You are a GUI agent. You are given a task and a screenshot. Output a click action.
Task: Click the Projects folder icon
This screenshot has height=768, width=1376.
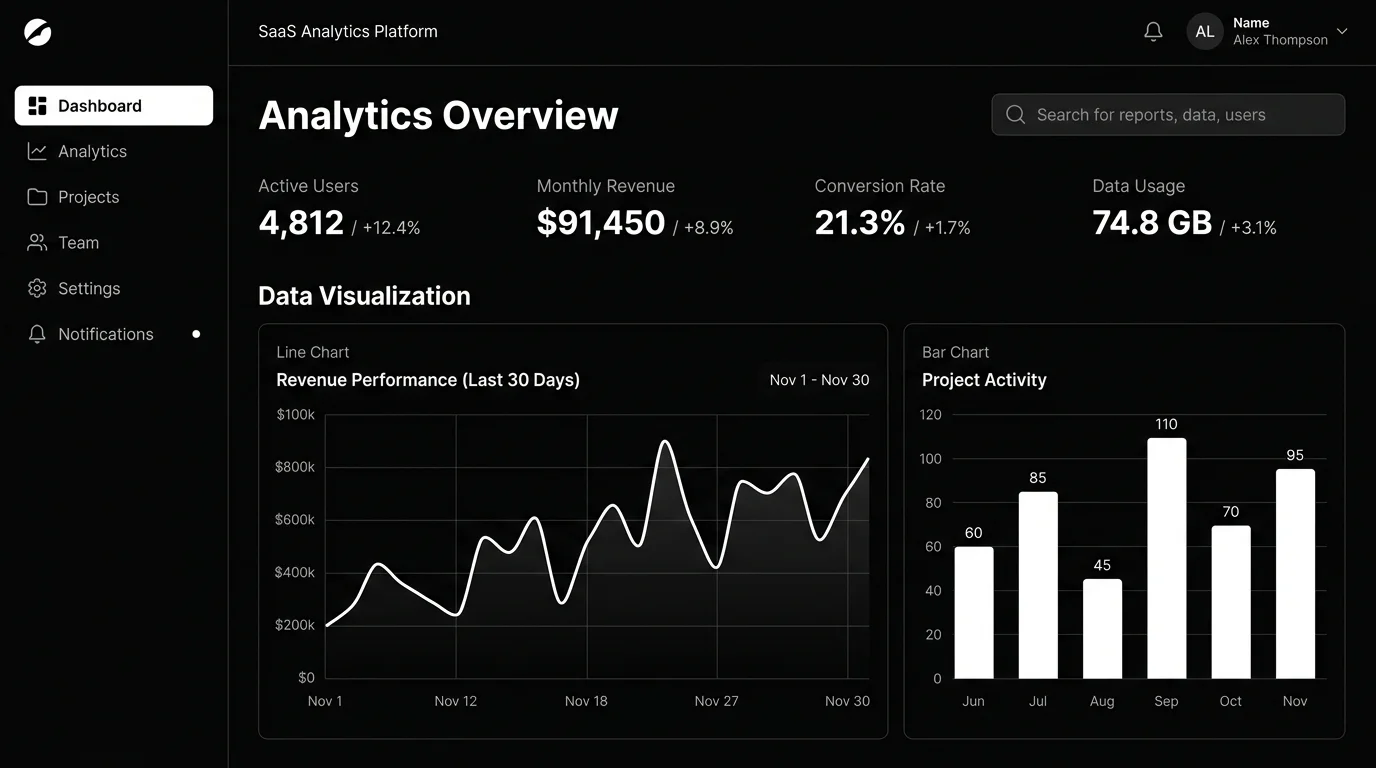[x=37, y=197]
